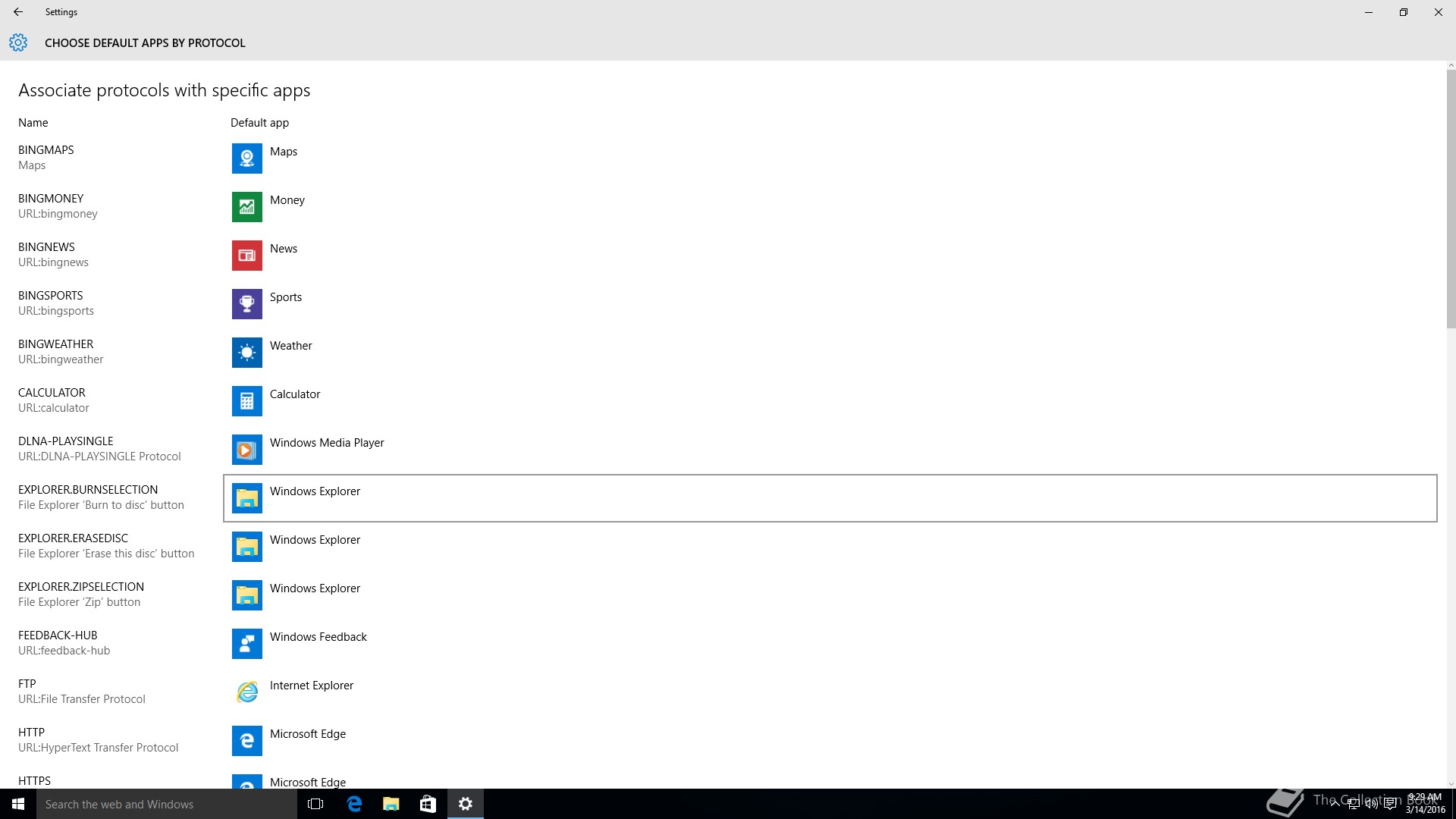Viewport: 1456px width, 819px height.
Task: Click the EXPLORER.ERASEDISC protocol name
Action: [74, 538]
